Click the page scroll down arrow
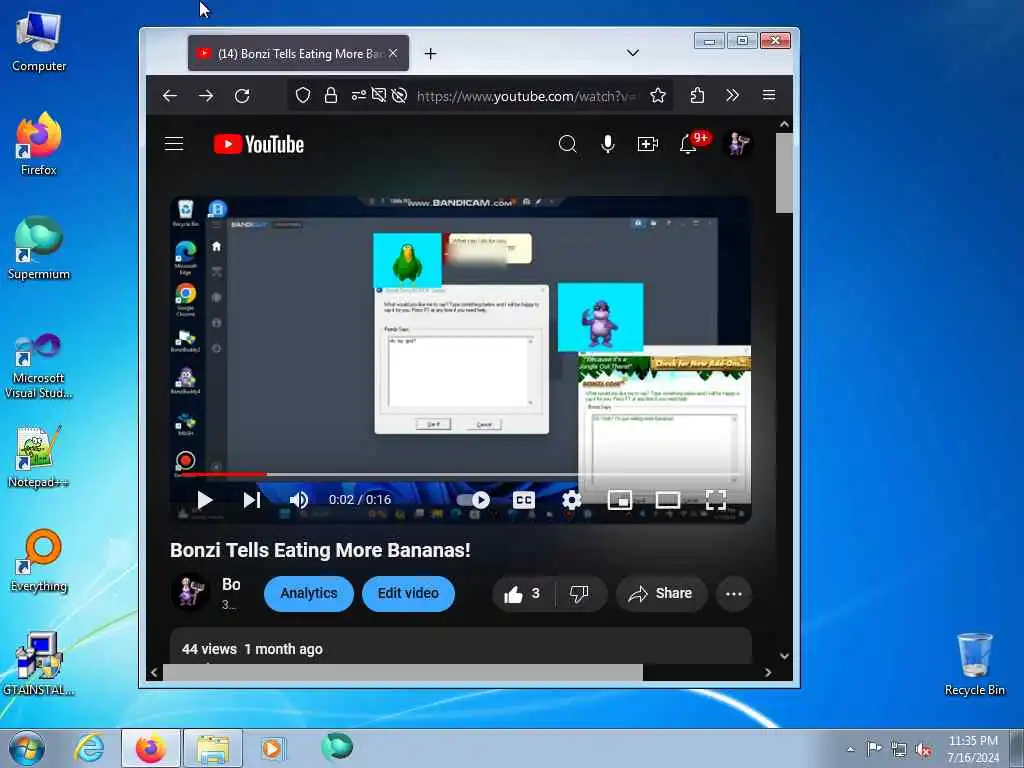The height and width of the screenshot is (768, 1024). [784, 656]
